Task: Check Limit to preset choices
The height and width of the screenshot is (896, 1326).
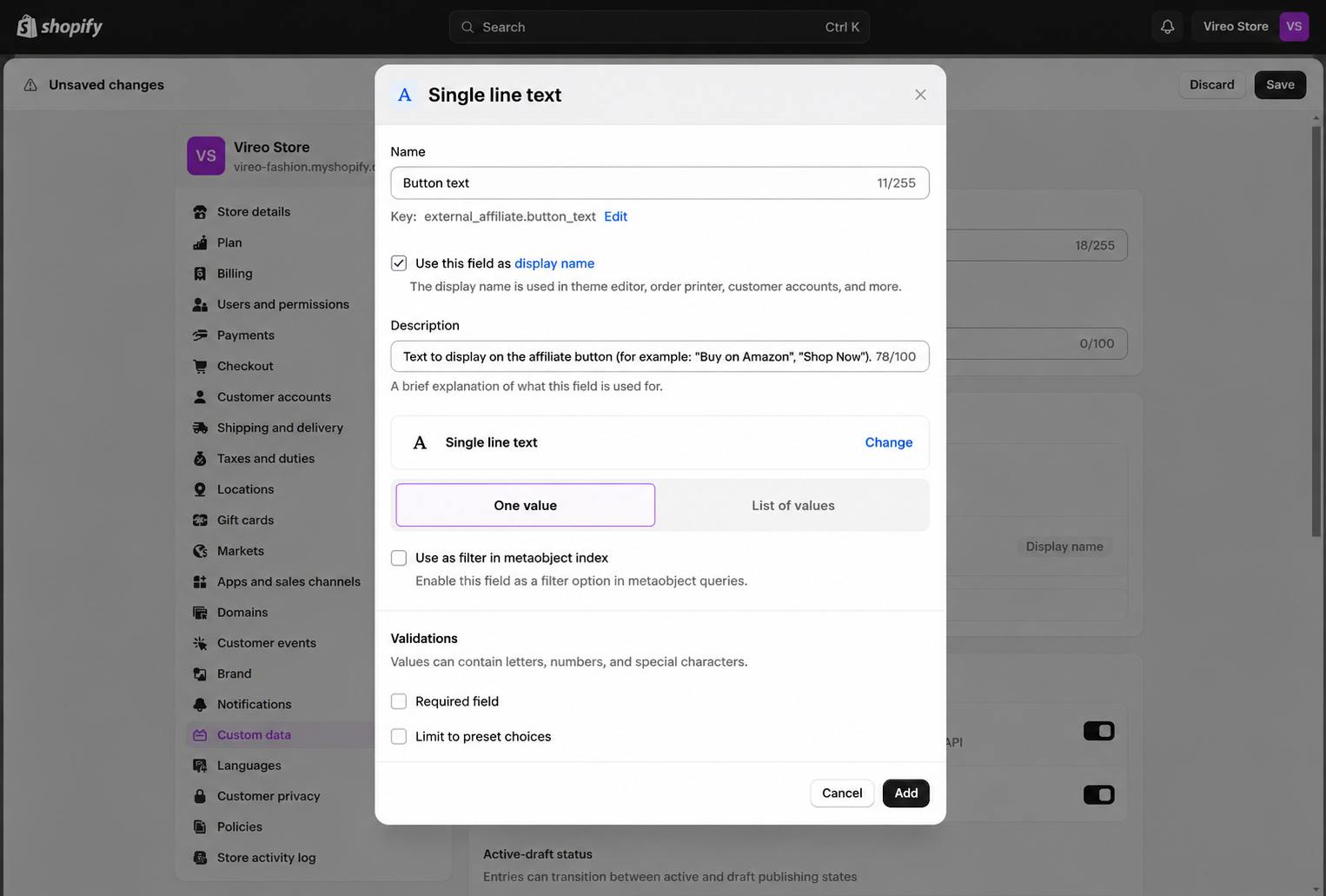Action: click(399, 736)
